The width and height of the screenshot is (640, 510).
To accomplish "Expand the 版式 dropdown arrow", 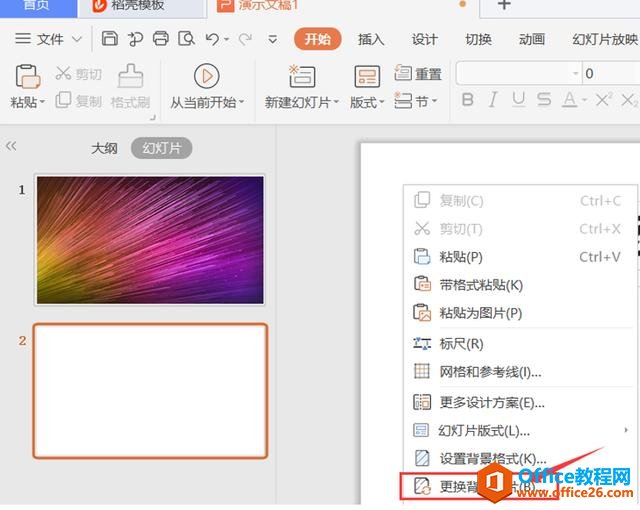I will [382, 102].
